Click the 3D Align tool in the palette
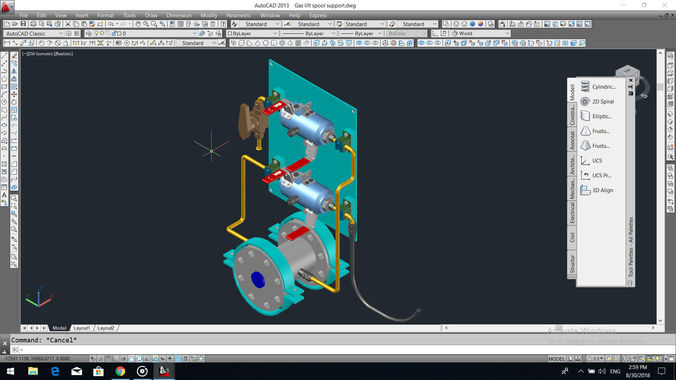This screenshot has height=380, width=676. pyautogui.click(x=597, y=190)
